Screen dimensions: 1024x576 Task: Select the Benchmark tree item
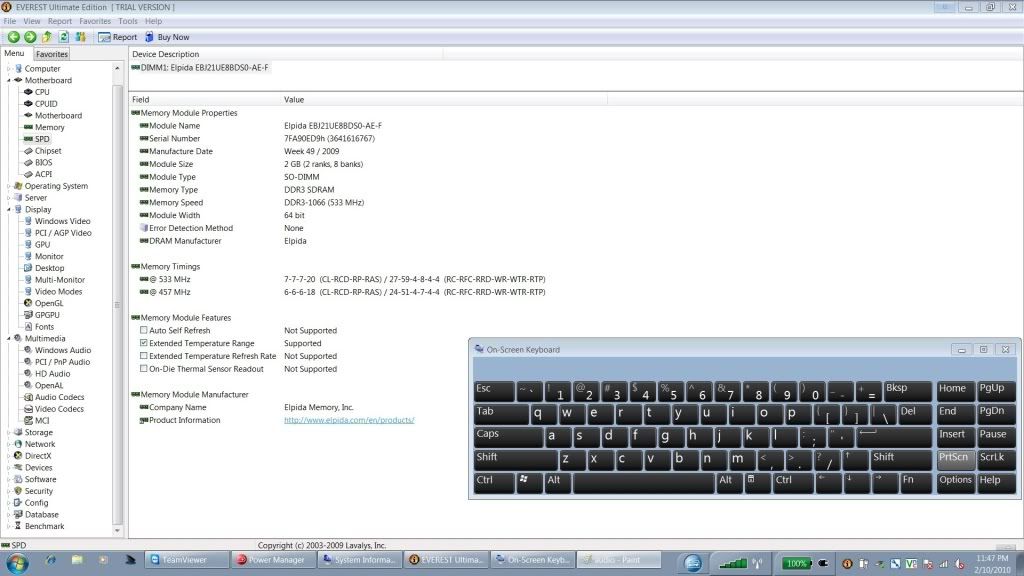[44, 526]
